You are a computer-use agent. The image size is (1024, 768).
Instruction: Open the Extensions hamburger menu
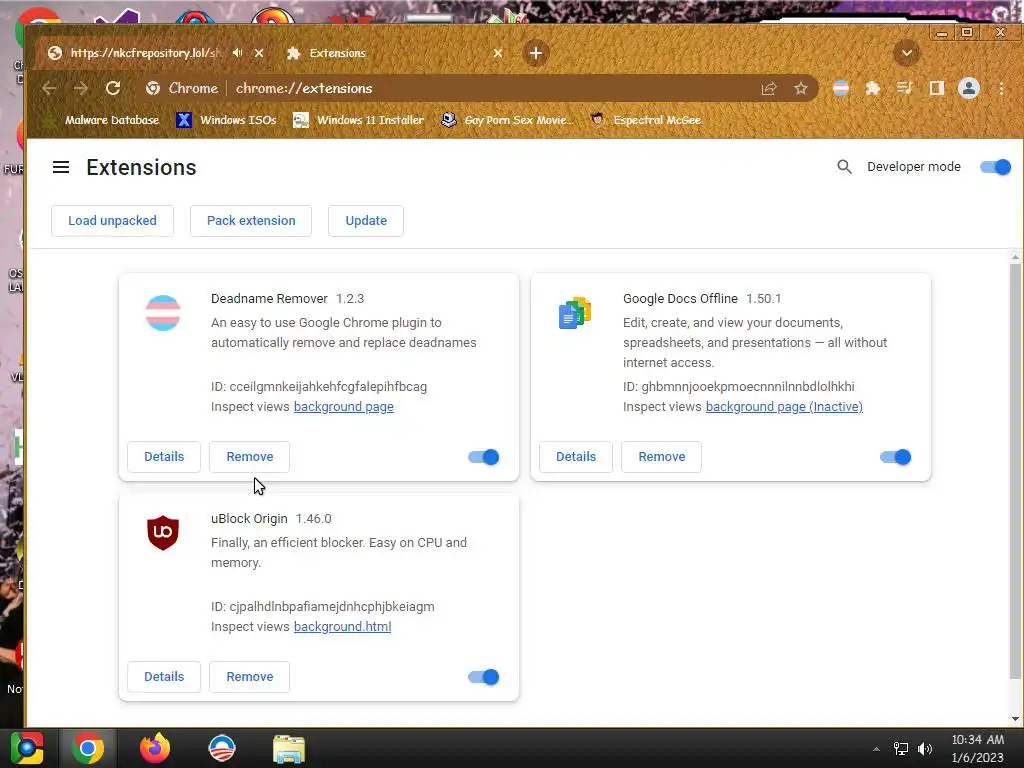tap(61, 167)
